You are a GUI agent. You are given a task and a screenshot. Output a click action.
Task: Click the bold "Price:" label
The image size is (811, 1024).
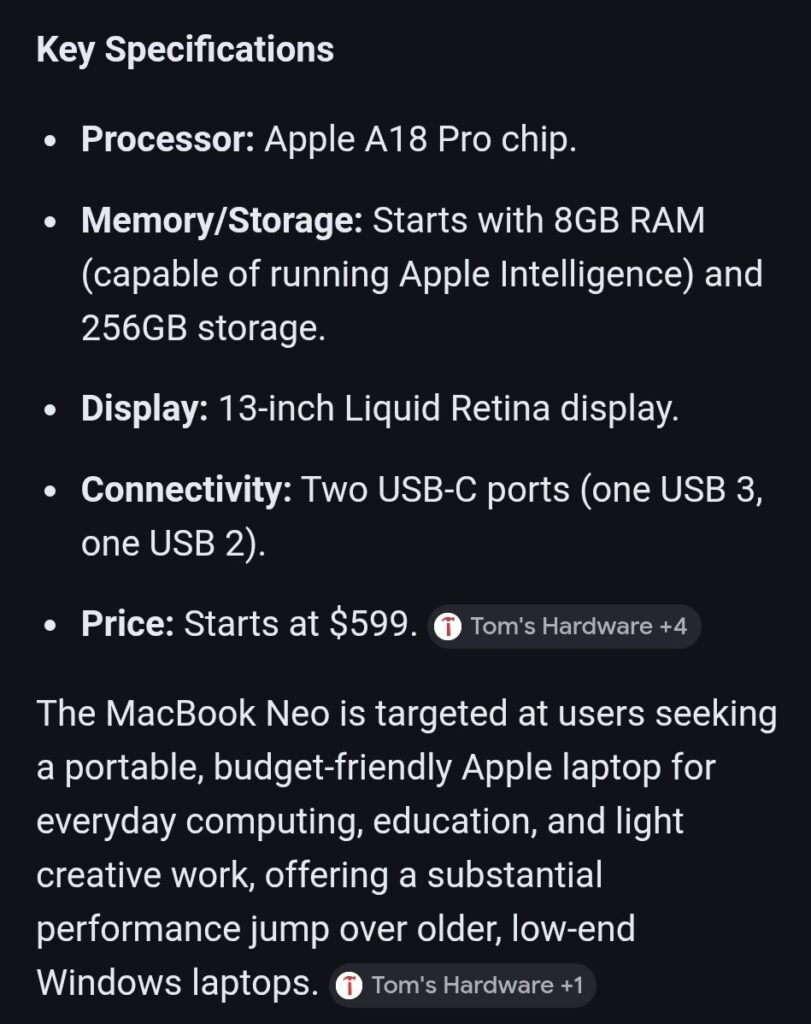point(128,624)
